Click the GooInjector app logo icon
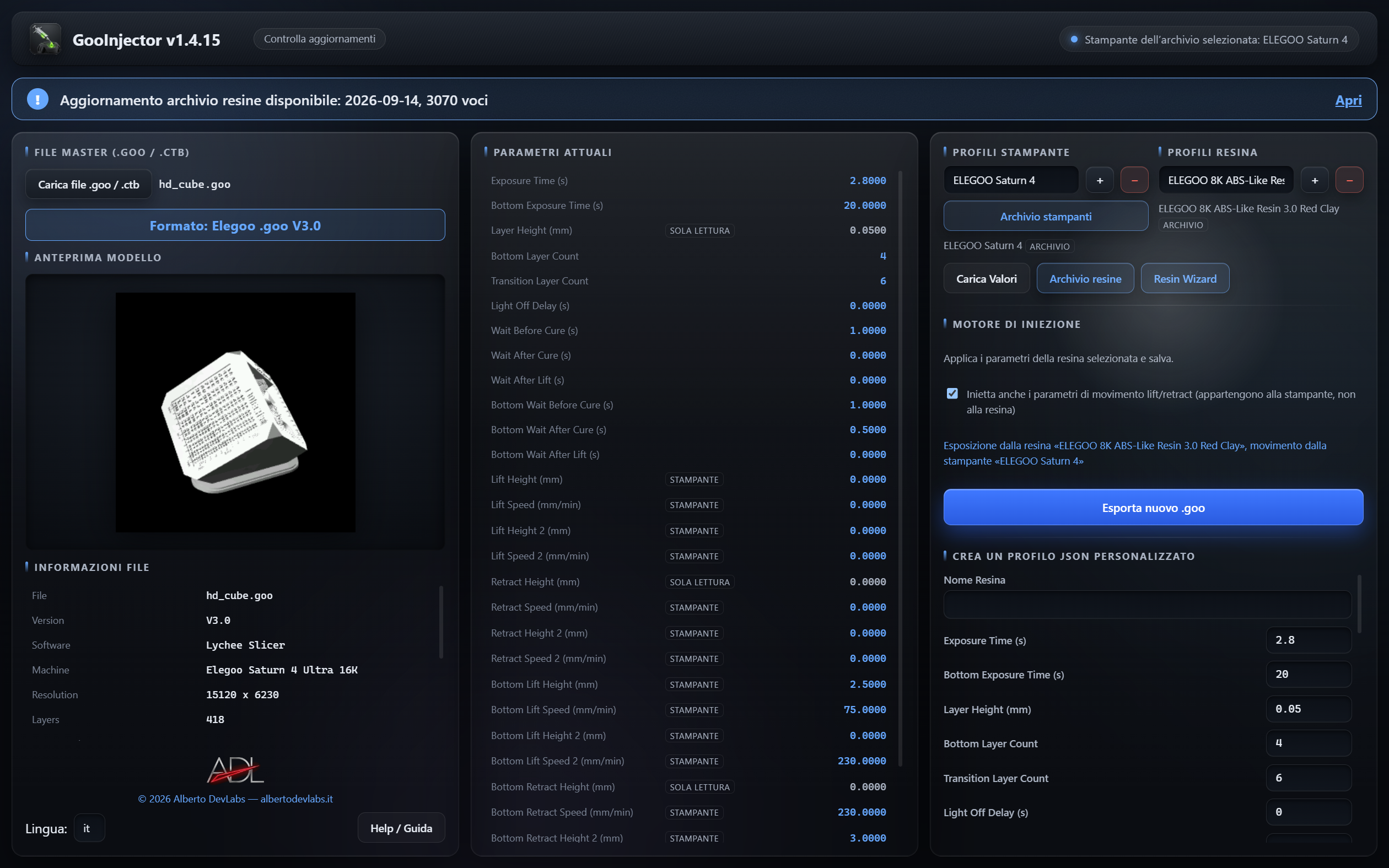This screenshot has height=868, width=1389. [45, 39]
